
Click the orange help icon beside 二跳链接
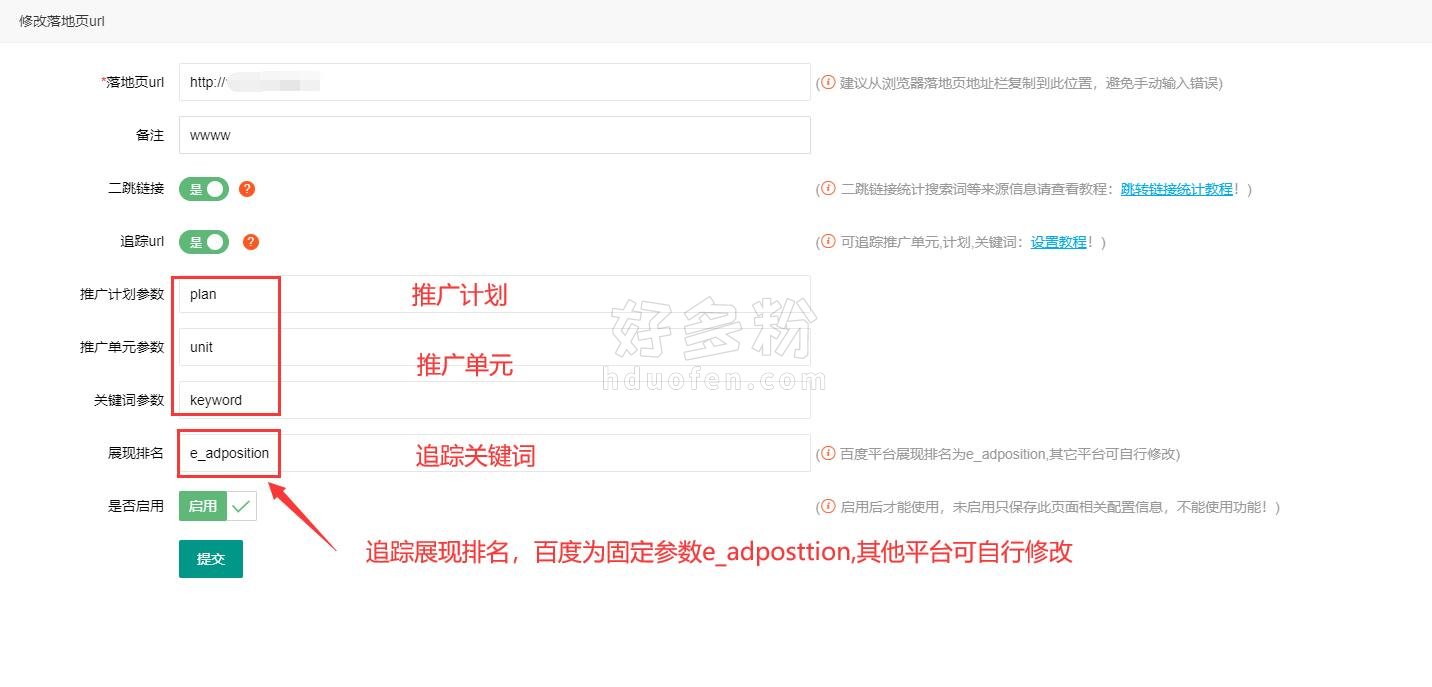(x=248, y=189)
